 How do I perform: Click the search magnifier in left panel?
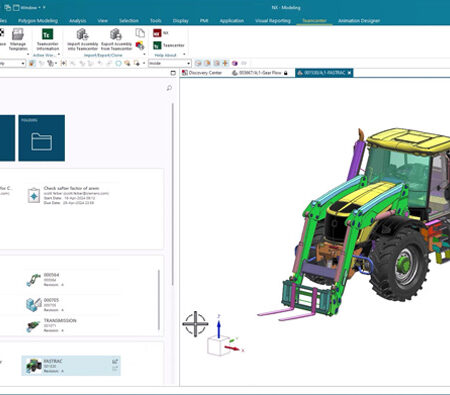pos(169,88)
